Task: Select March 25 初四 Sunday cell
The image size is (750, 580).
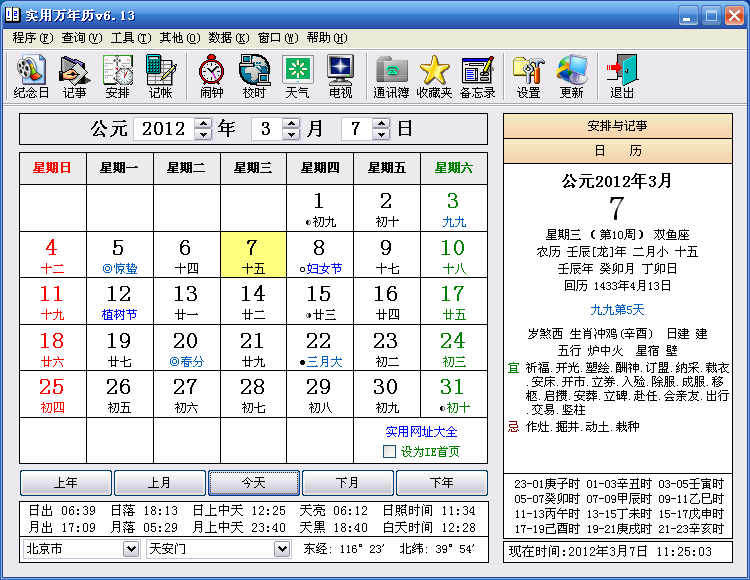Action: [53, 394]
